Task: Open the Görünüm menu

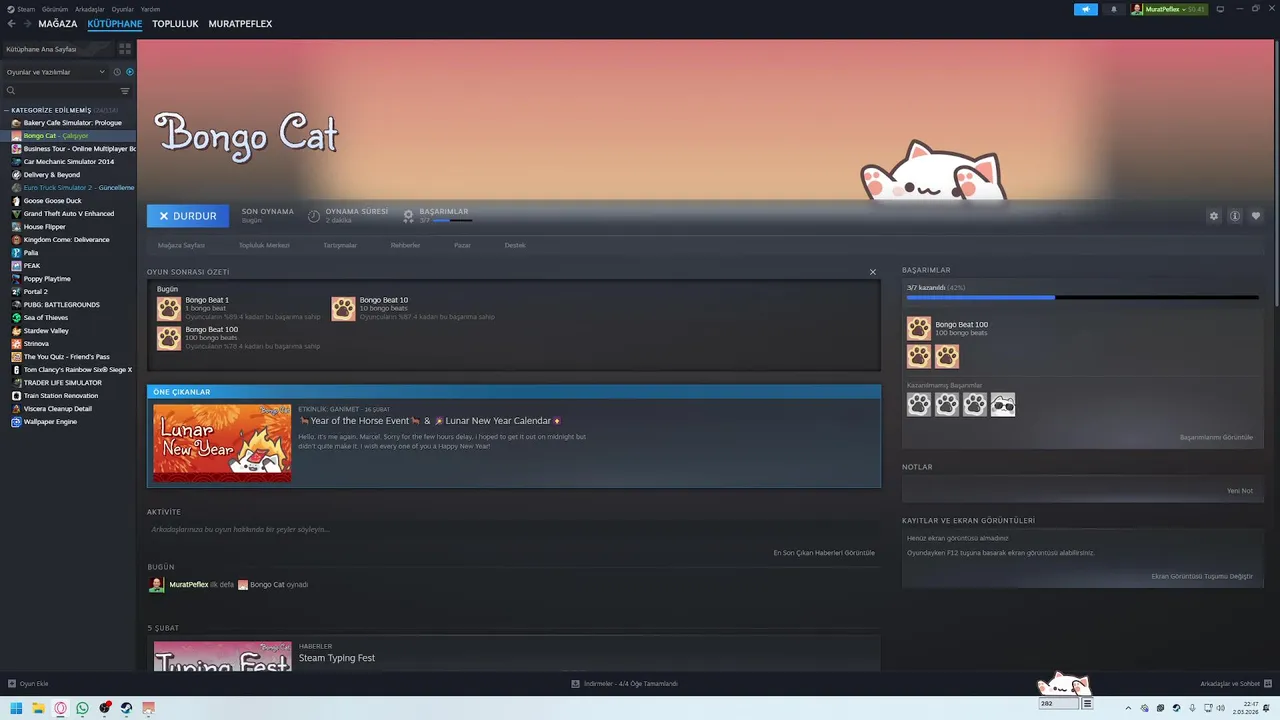Action: click(x=56, y=9)
